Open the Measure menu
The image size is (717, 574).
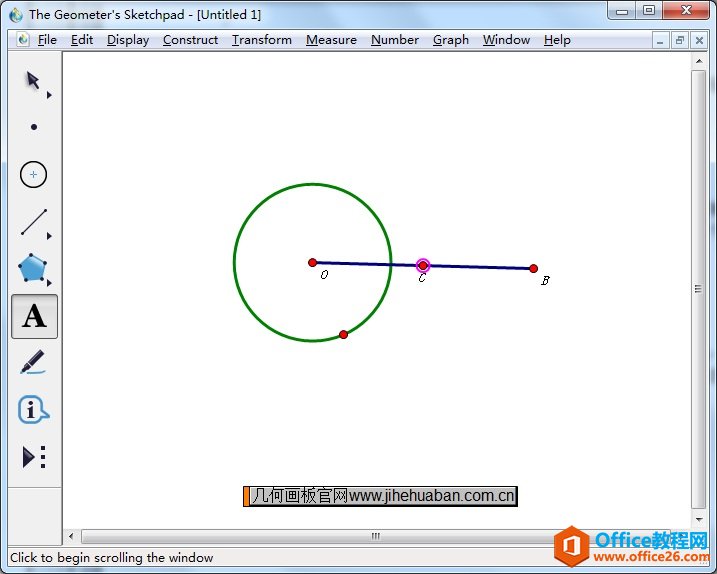[331, 40]
